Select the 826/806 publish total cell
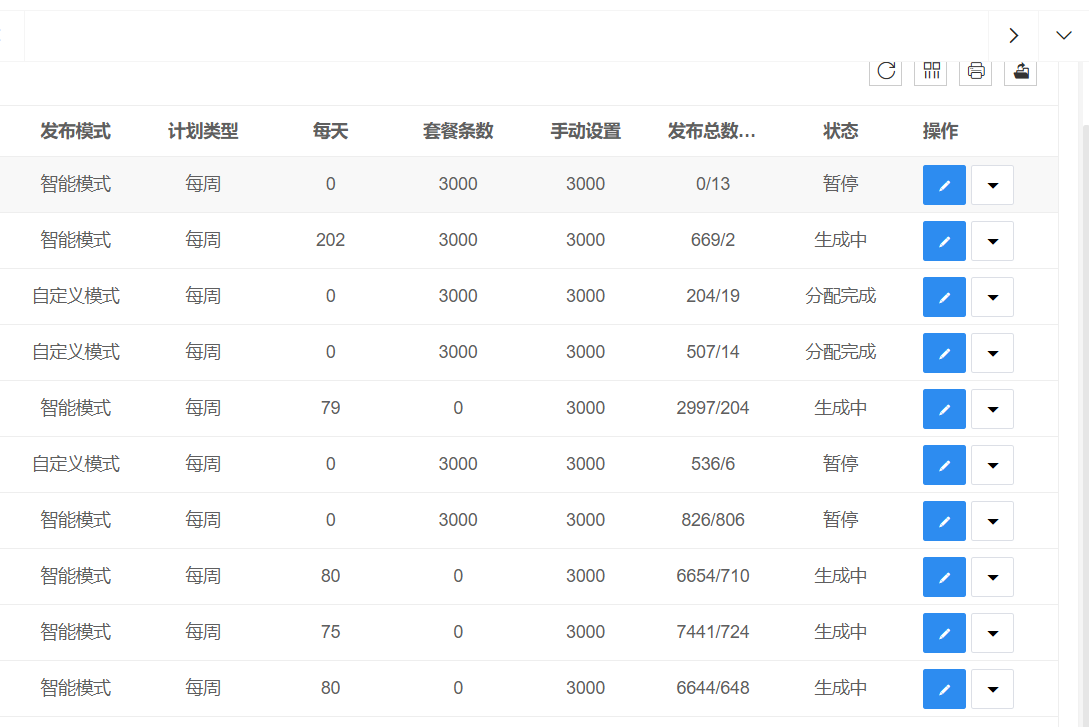1089x727 pixels. point(713,520)
